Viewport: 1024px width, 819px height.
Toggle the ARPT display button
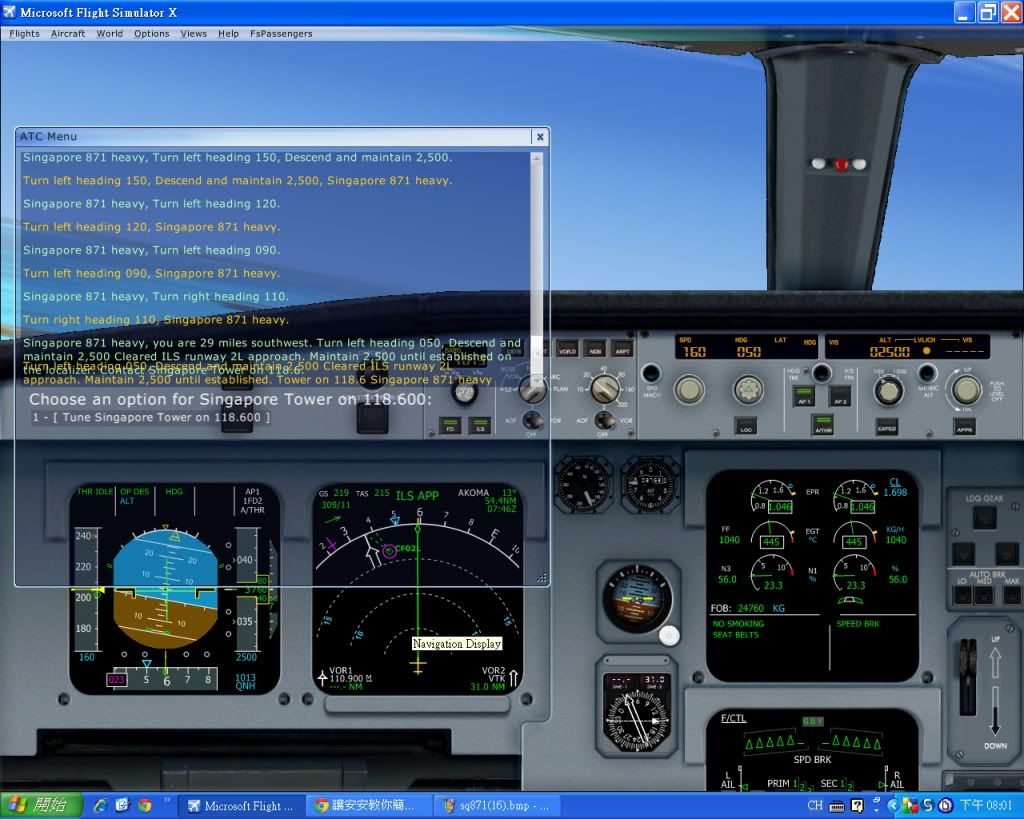pyautogui.click(x=622, y=349)
